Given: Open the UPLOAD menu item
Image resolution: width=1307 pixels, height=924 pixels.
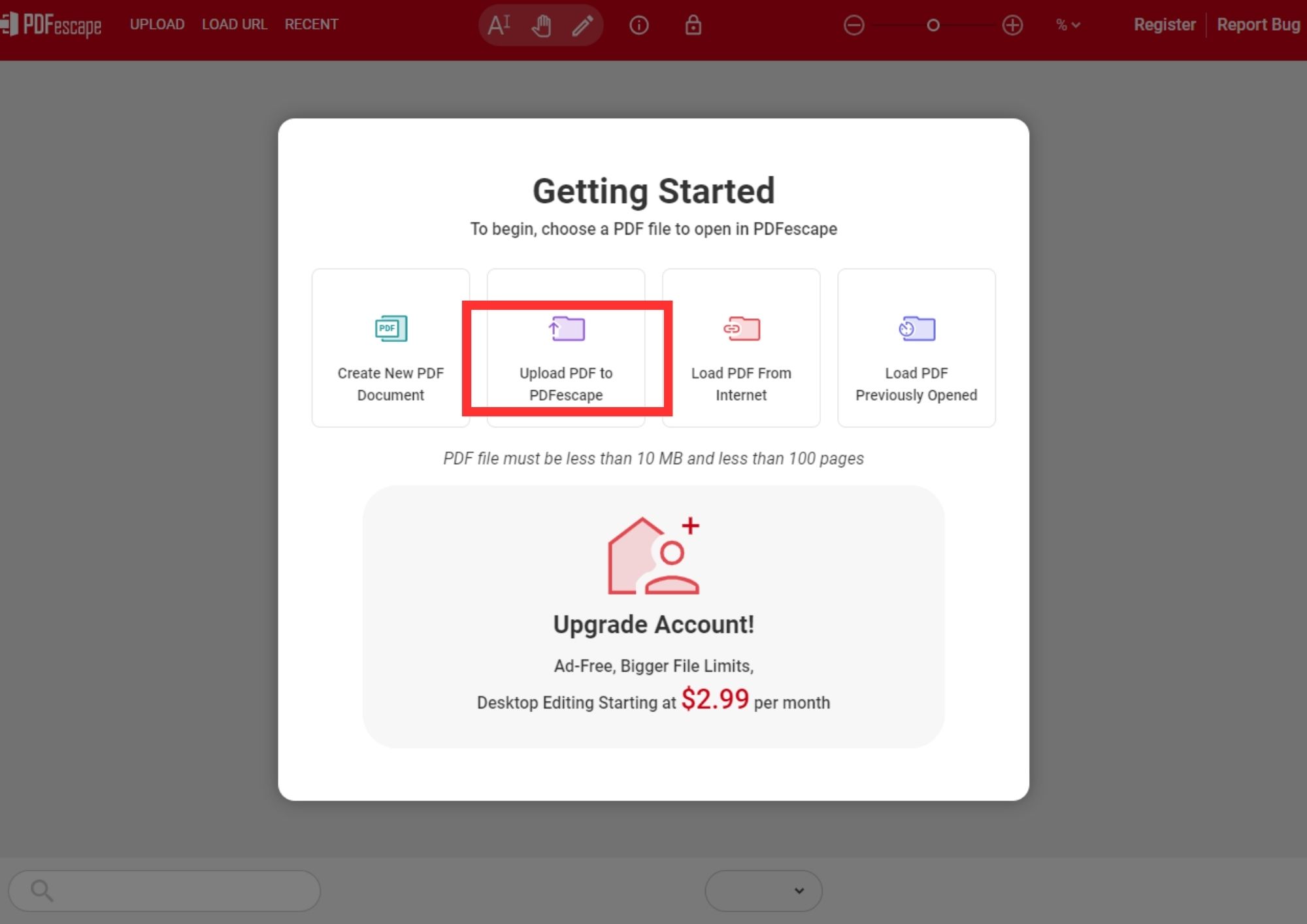Looking at the screenshot, I should [157, 24].
